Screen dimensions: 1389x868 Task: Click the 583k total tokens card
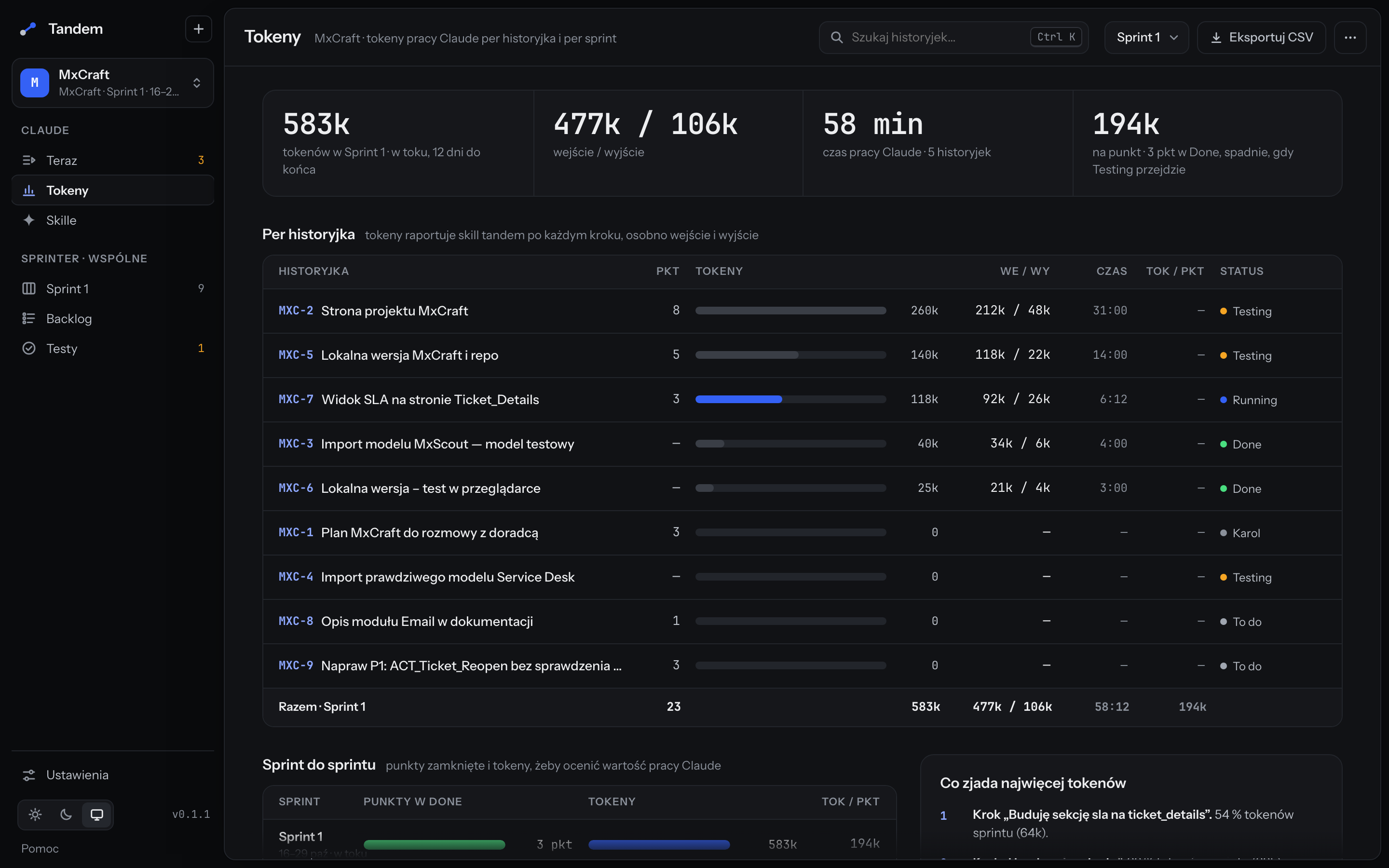(x=398, y=143)
